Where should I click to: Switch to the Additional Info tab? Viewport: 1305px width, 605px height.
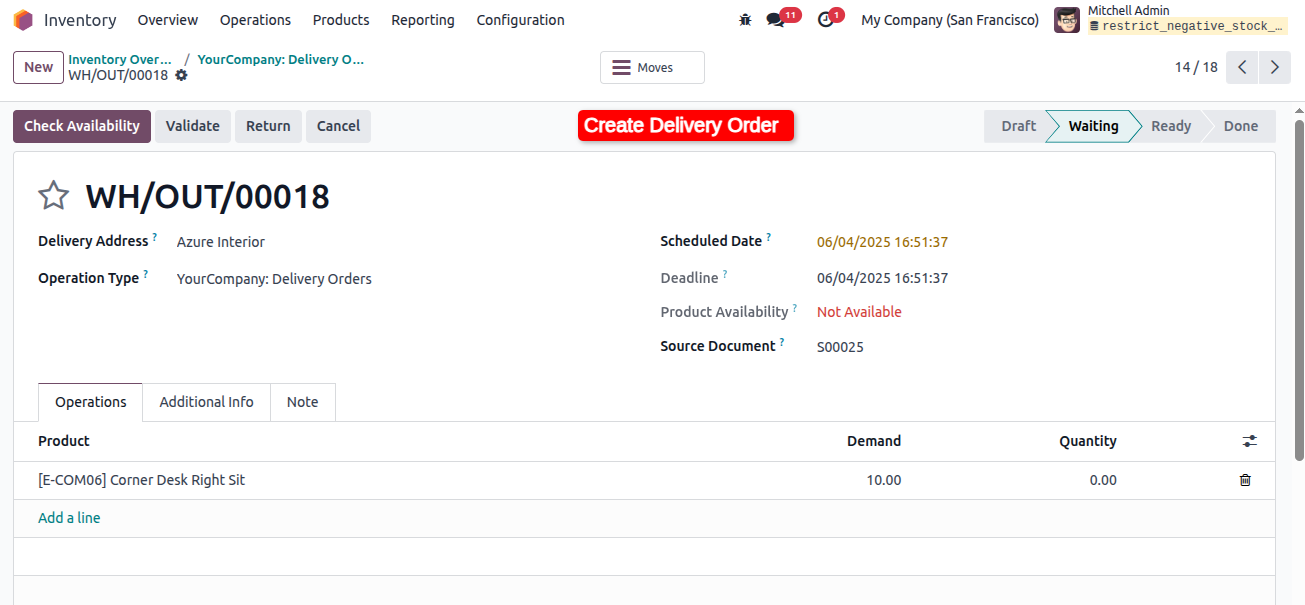[207, 402]
